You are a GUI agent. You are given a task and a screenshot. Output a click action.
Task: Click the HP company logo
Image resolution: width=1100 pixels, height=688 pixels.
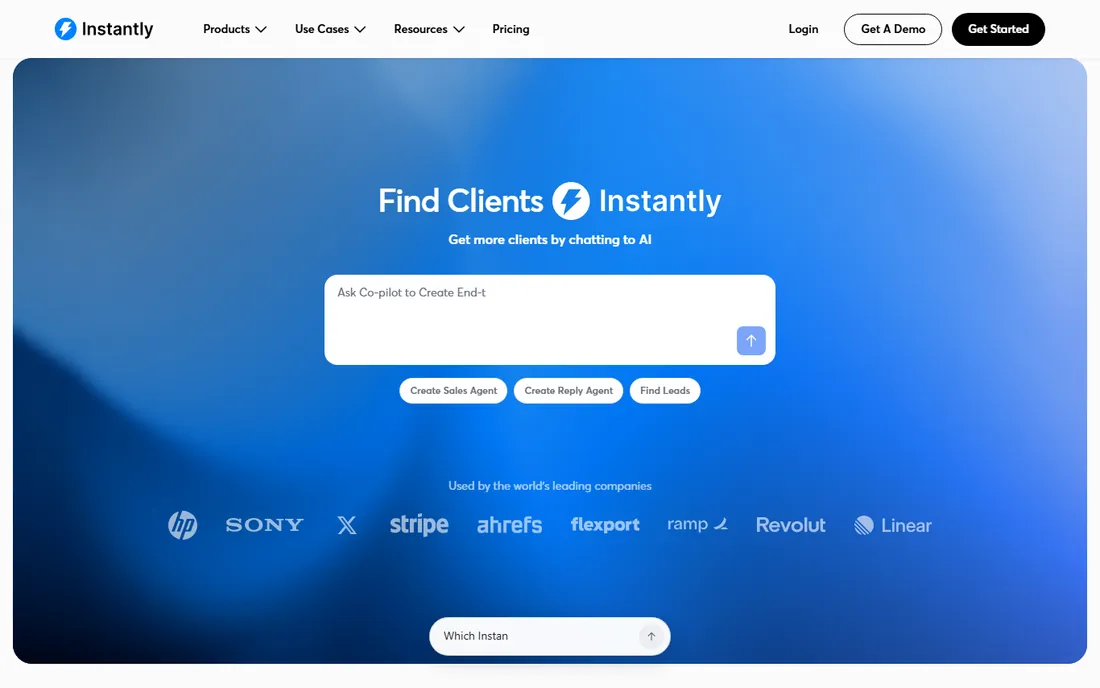pyautogui.click(x=182, y=525)
